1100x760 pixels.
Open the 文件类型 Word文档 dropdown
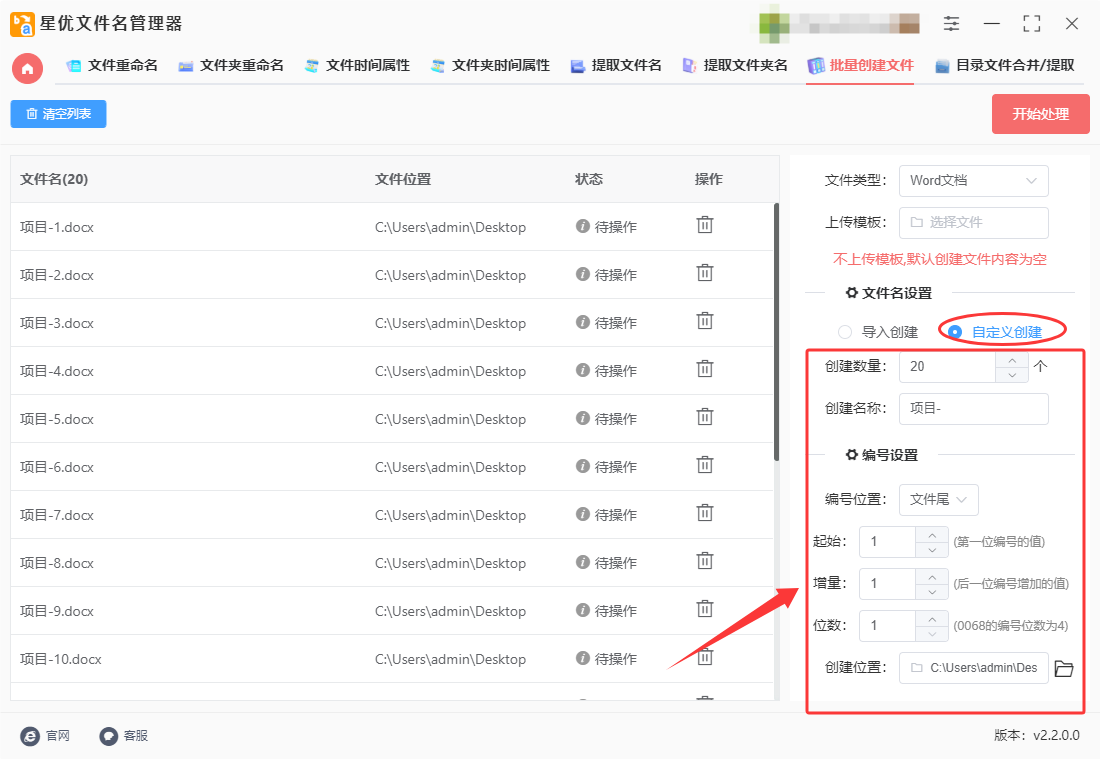click(973, 181)
